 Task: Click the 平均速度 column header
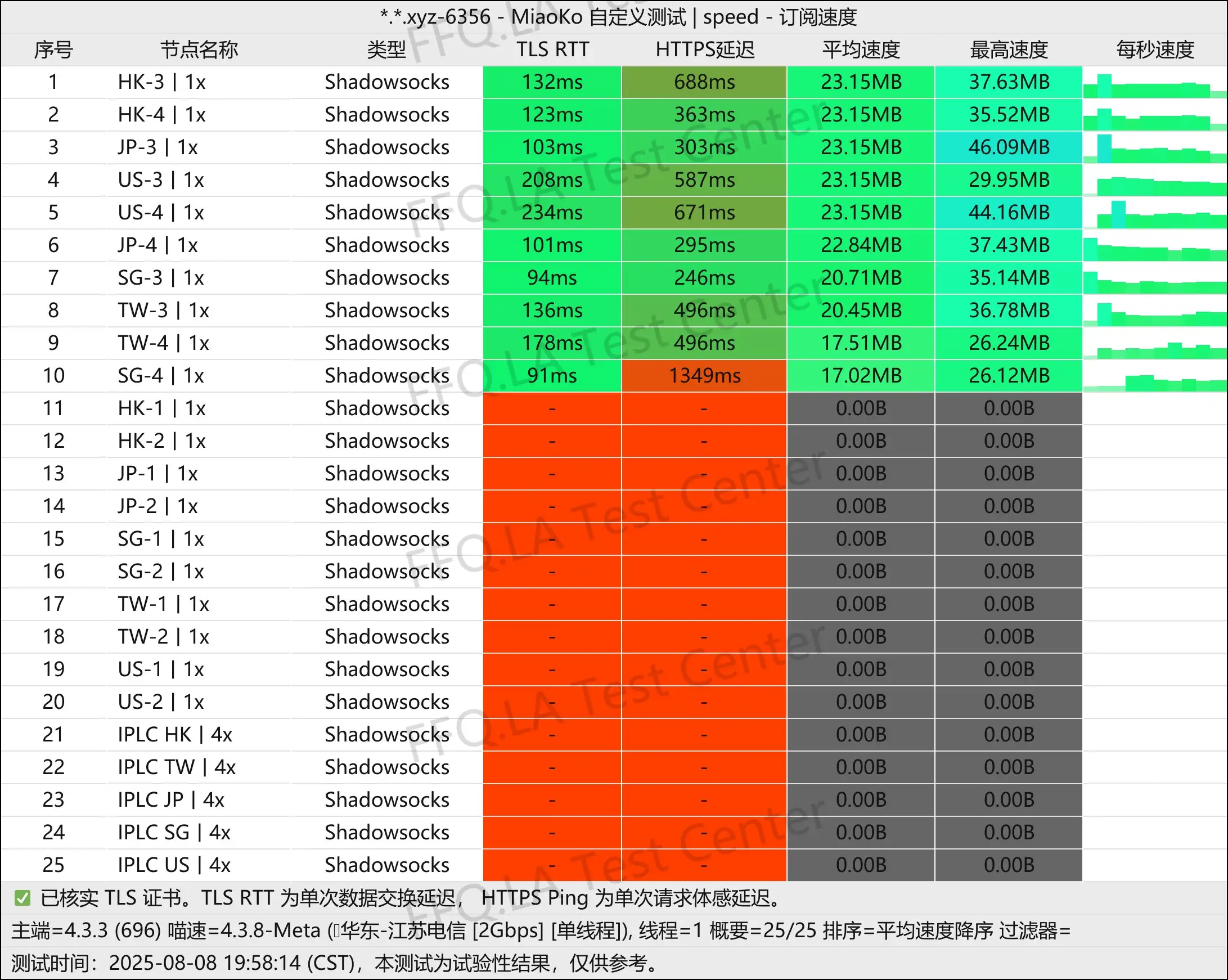pyautogui.click(x=861, y=50)
